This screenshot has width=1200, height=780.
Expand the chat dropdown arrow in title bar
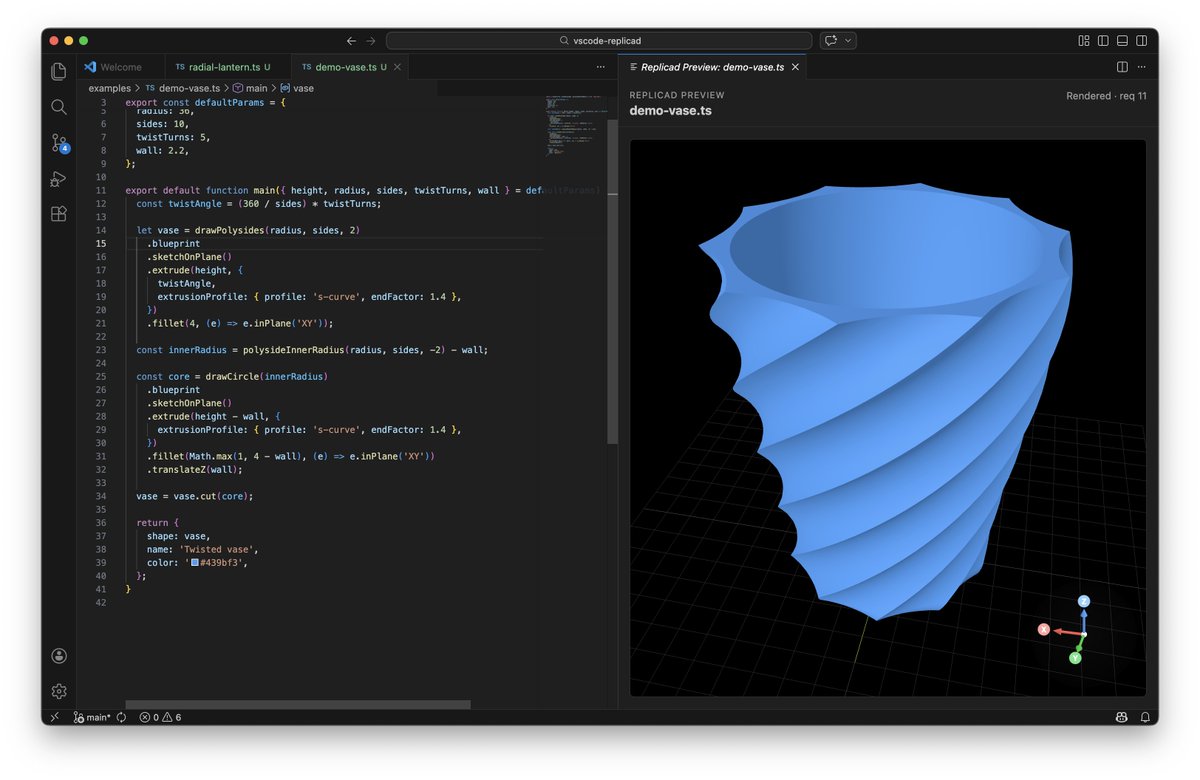tap(849, 41)
